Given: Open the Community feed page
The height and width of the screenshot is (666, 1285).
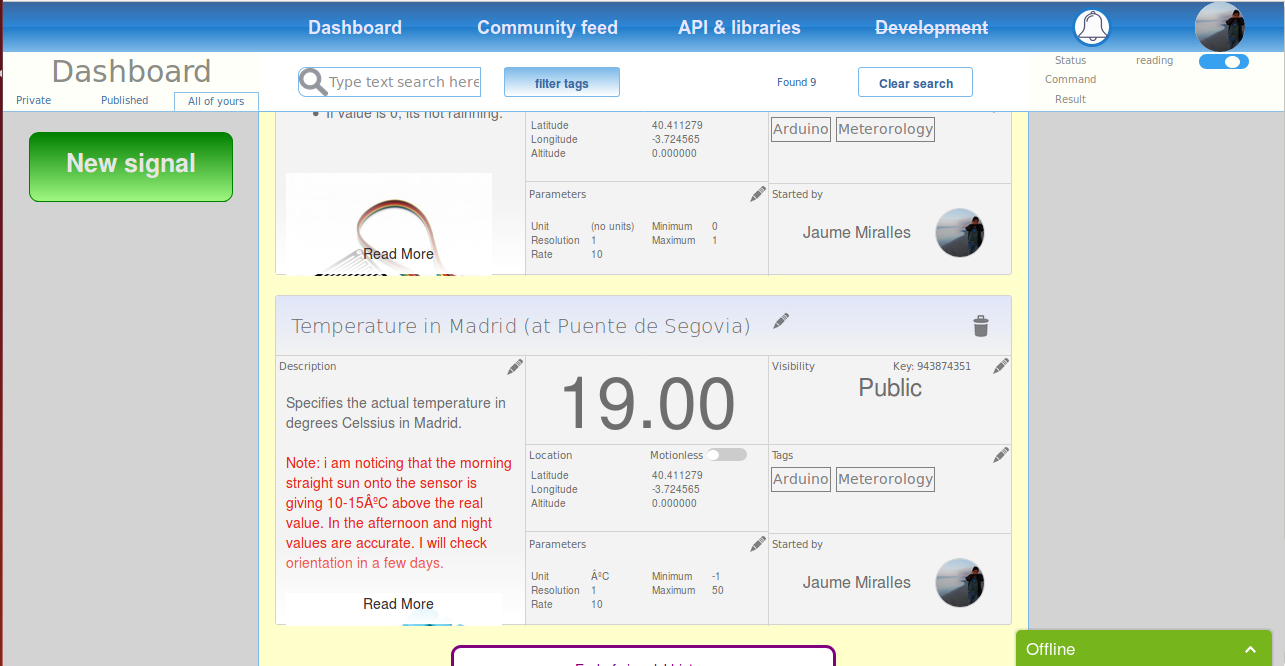Looking at the screenshot, I should 548,28.
